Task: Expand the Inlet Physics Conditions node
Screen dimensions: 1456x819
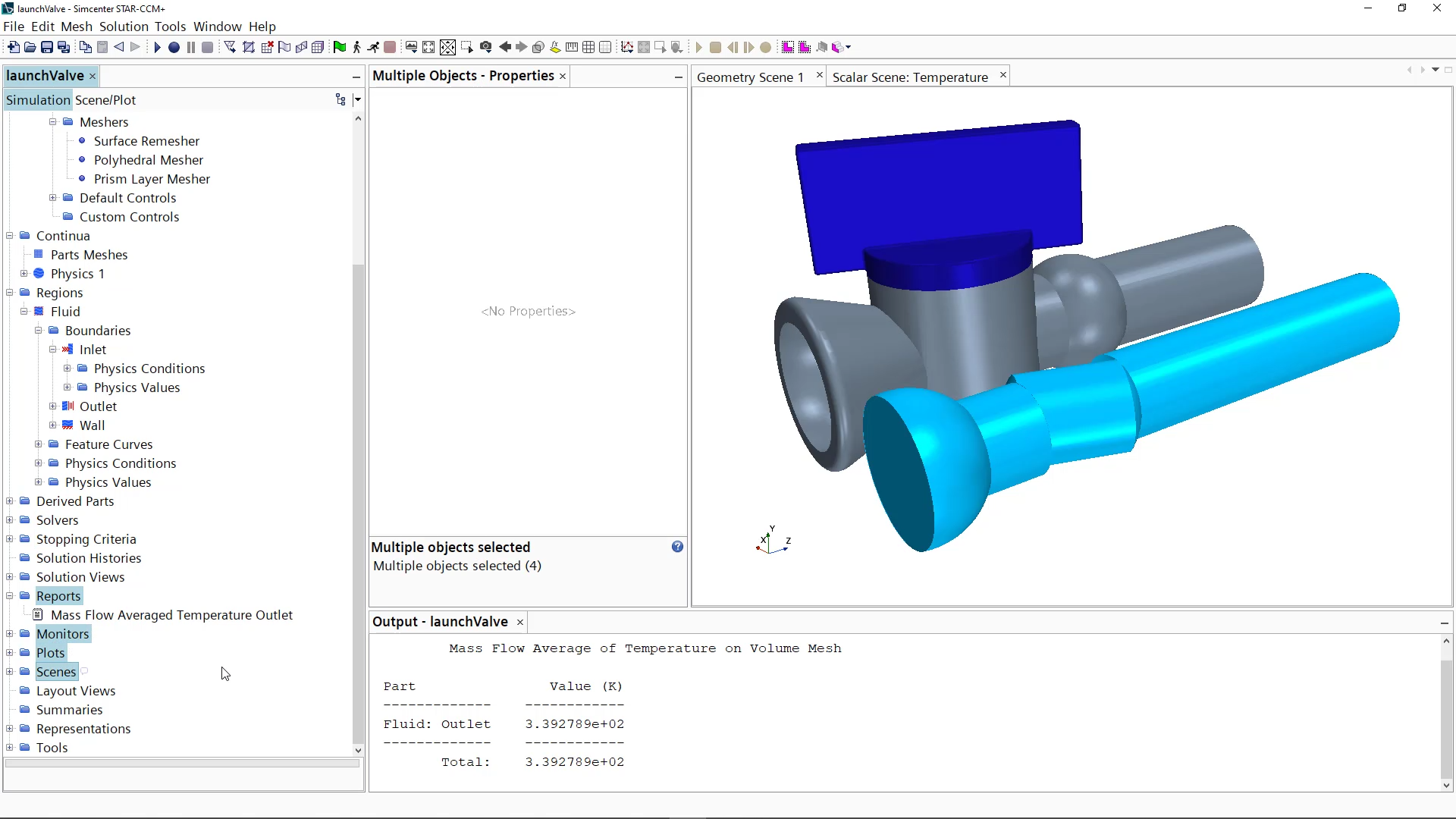Action: [67, 369]
